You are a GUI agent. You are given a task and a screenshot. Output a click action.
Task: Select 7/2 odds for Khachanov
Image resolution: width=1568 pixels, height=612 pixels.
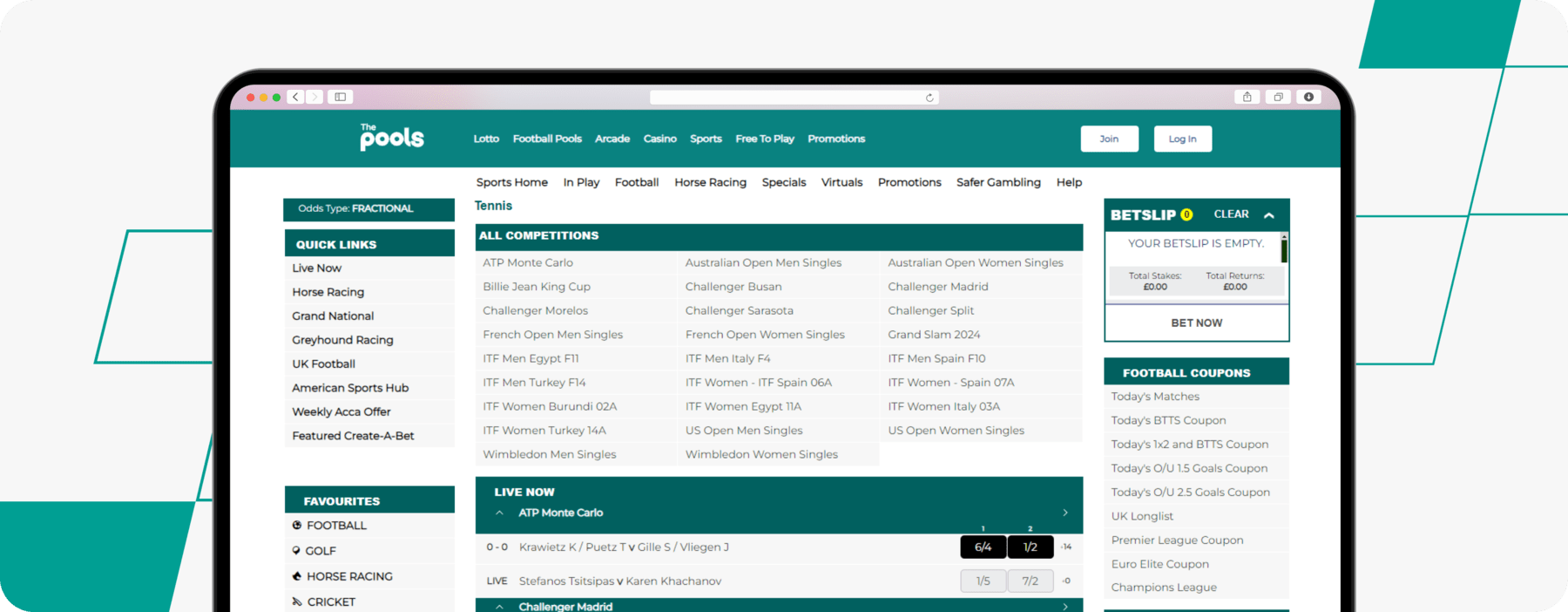(x=1031, y=581)
